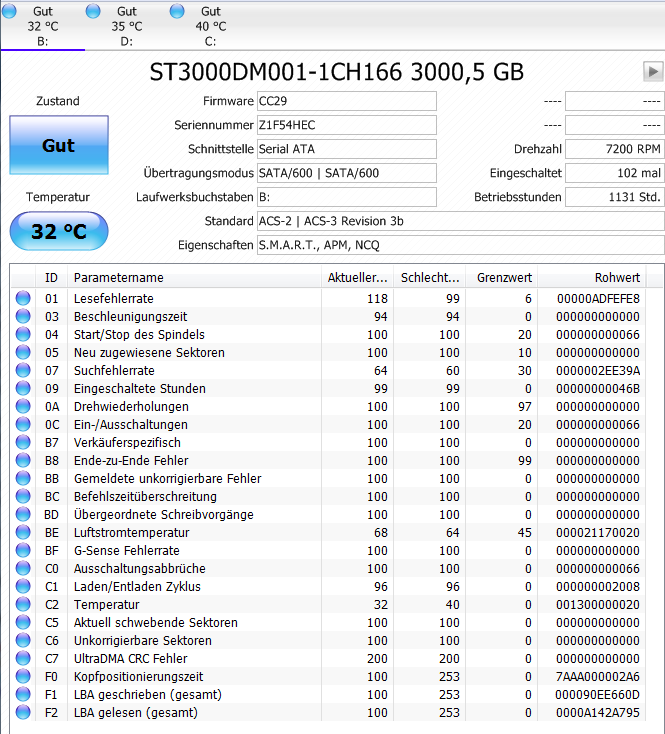The image size is (665, 734).
Task: Click the Gut health status button
Action: (59, 145)
